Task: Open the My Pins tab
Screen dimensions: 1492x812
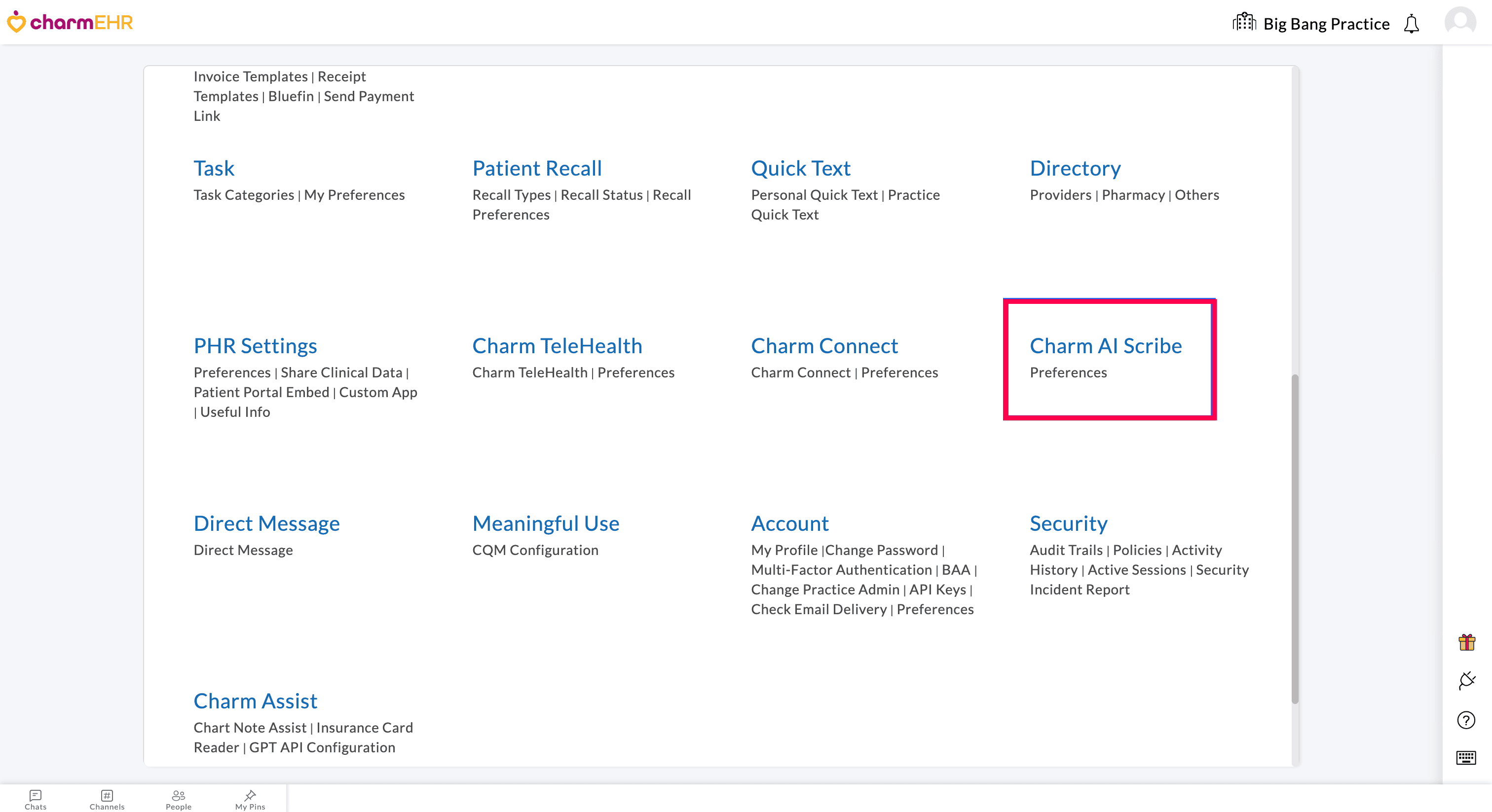Action: pos(250,799)
